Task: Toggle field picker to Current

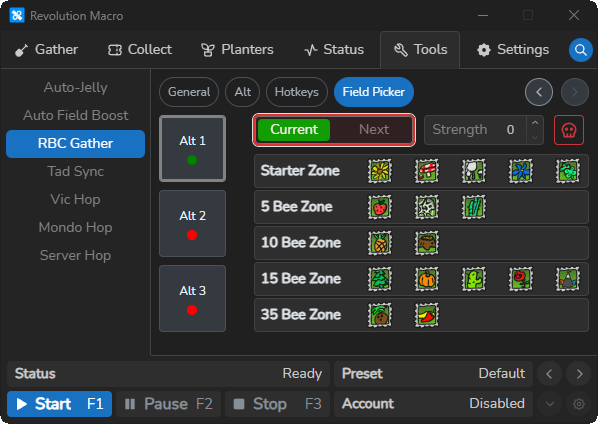Action: click(294, 130)
